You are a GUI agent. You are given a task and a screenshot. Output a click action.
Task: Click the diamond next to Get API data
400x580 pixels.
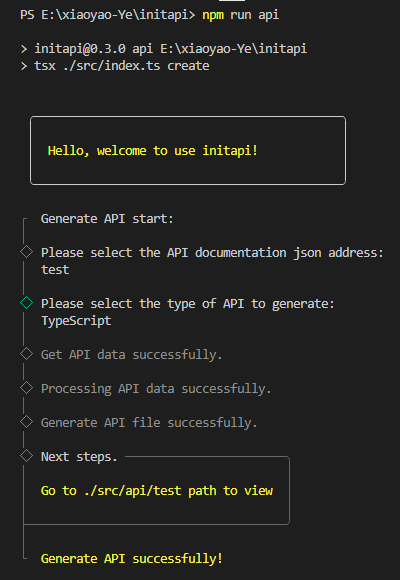pos(27,354)
